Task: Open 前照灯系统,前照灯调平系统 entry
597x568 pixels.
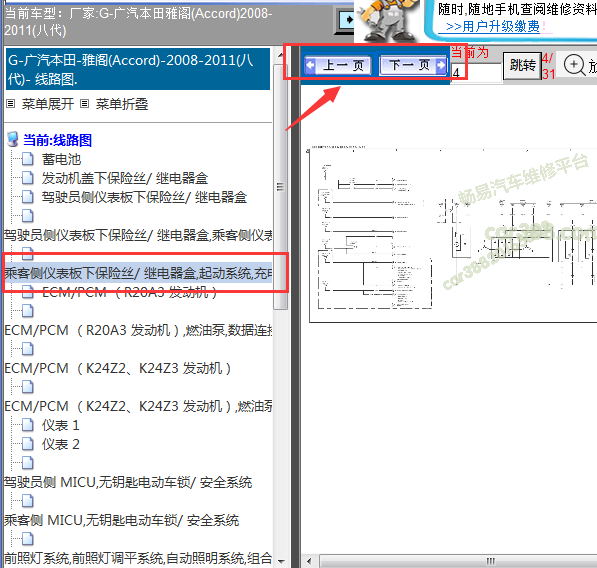Action: pos(138,558)
